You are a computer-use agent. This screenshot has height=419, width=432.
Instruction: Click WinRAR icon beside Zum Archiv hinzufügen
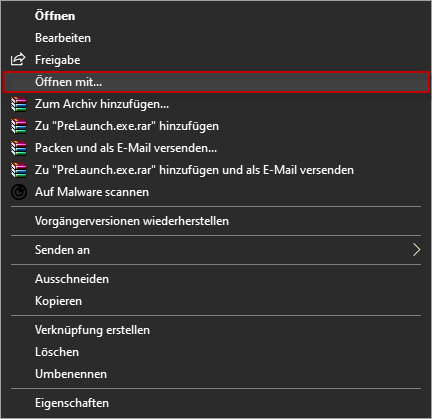[x=19, y=104]
